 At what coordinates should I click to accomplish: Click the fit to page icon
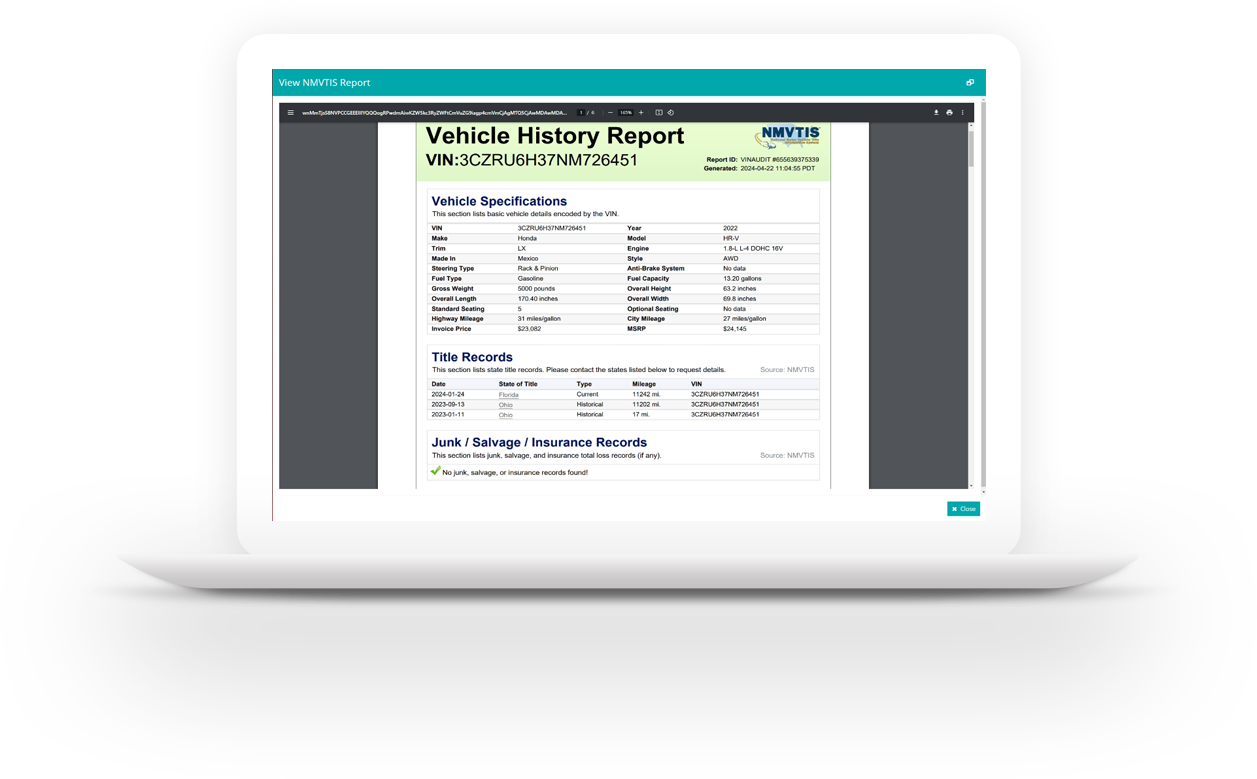[658, 112]
